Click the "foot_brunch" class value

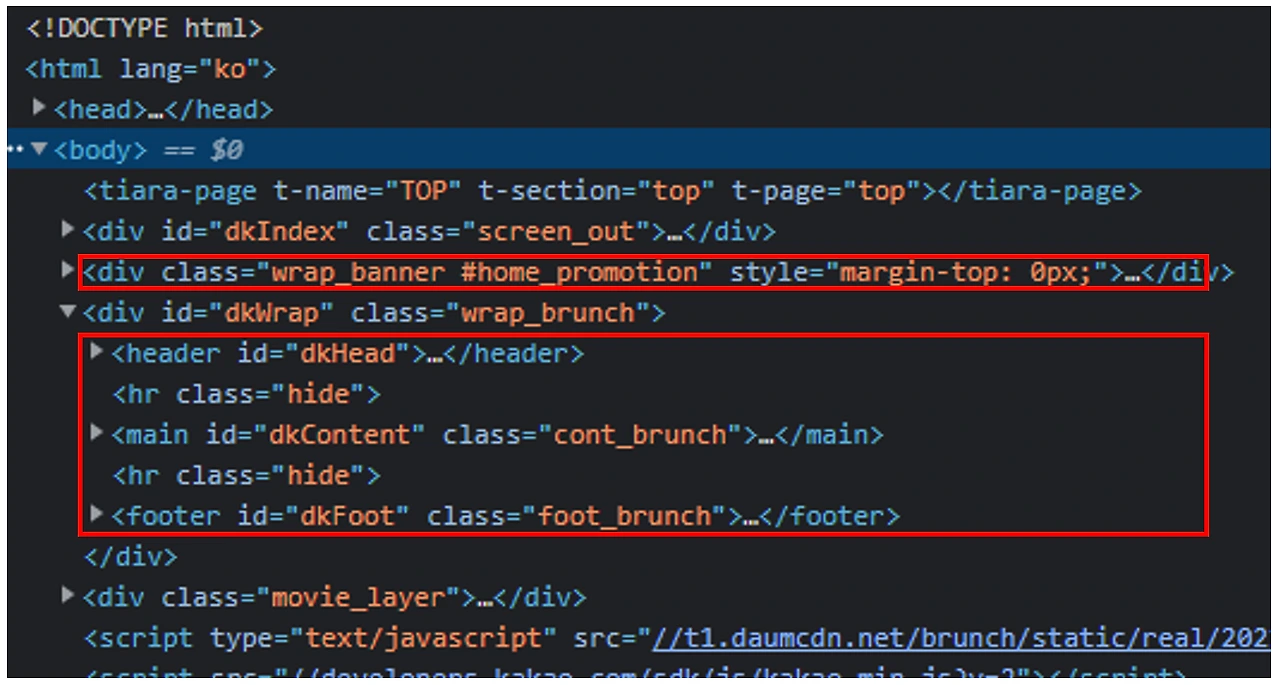coord(625,516)
